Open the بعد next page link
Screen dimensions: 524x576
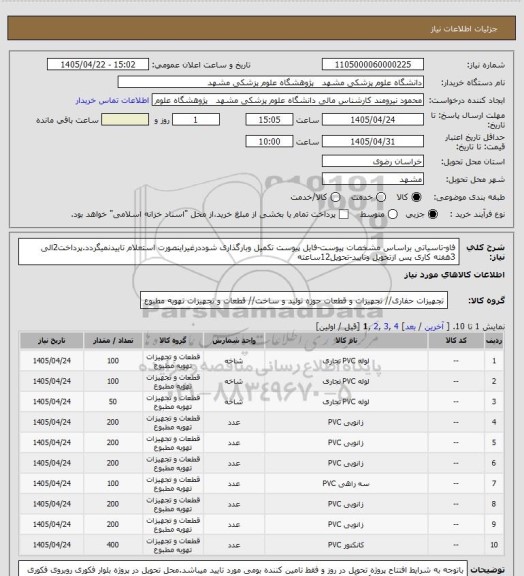pos(410,326)
